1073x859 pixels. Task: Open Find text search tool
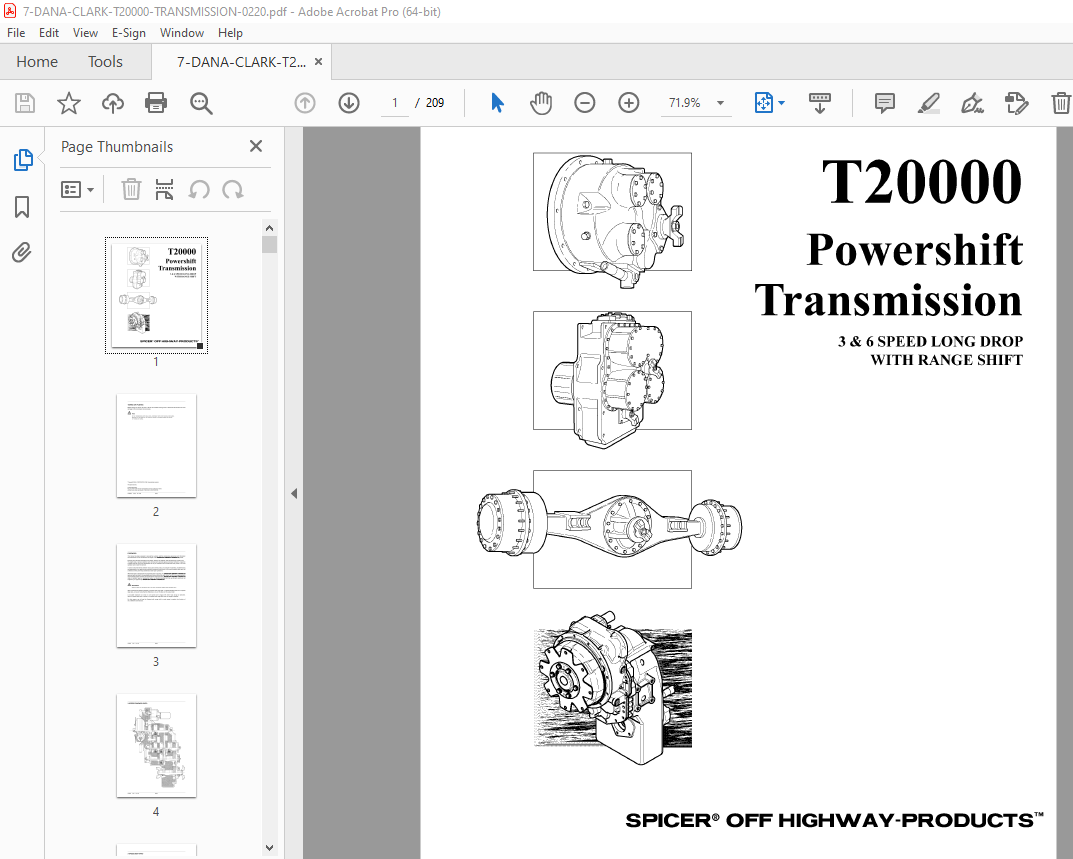coord(201,103)
